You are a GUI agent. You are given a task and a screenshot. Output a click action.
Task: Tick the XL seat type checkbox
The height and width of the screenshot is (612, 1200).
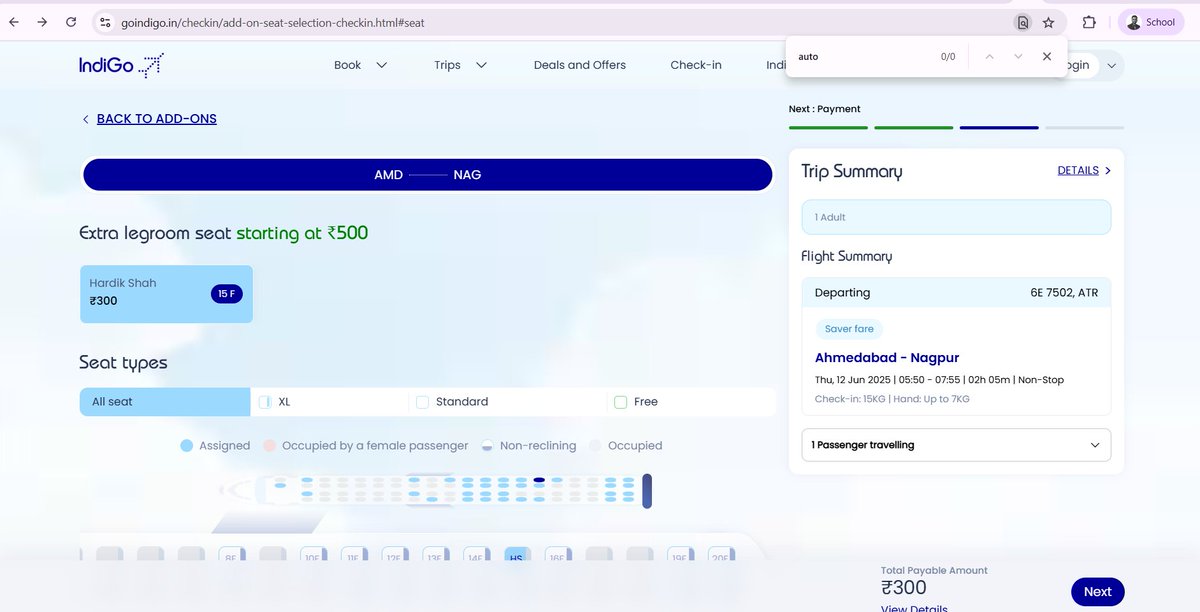[x=265, y=402]
